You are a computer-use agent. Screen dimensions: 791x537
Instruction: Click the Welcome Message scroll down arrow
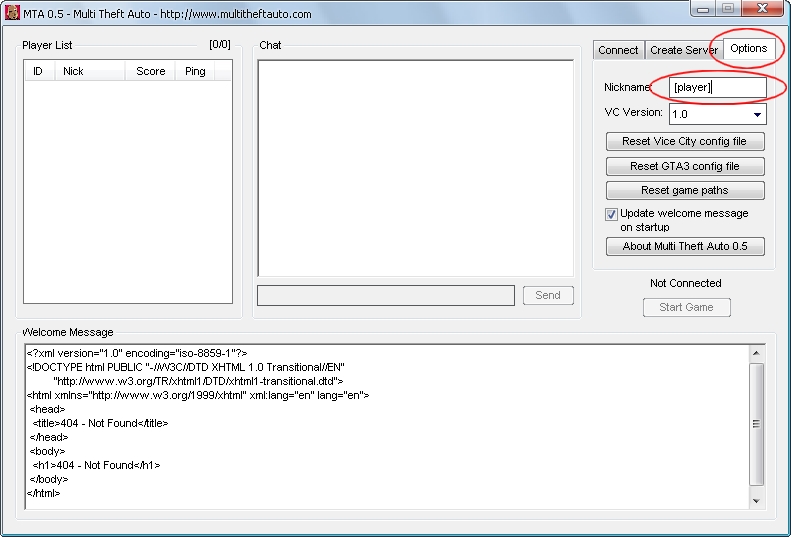click(756, 501)
